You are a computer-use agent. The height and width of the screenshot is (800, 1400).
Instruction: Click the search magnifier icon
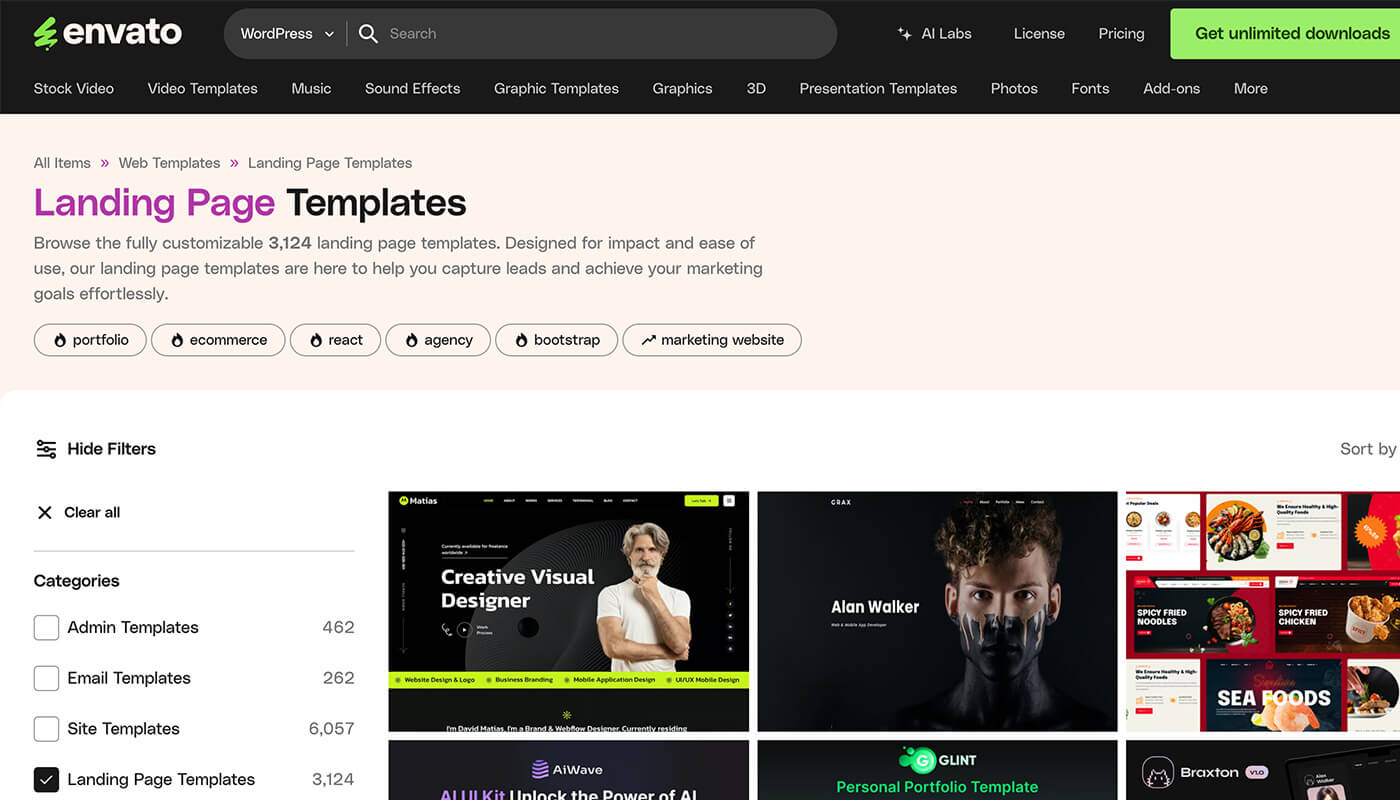(x=368, y=34)
